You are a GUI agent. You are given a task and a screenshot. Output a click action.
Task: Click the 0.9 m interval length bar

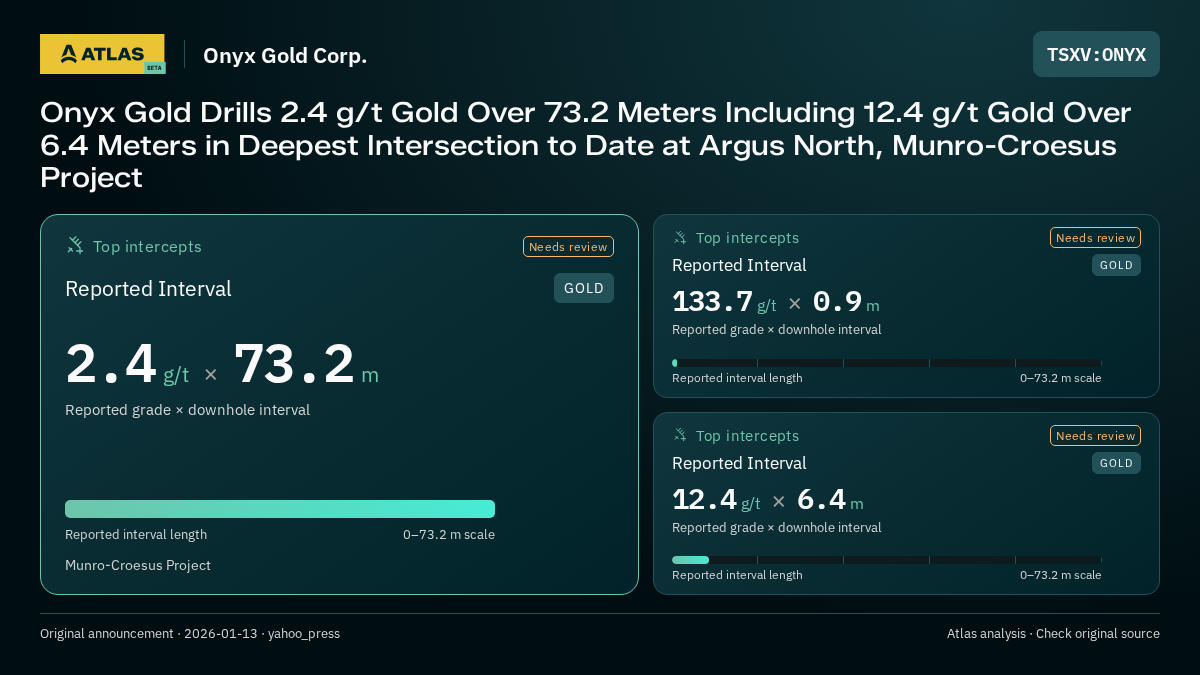click(x=886, y=363)
